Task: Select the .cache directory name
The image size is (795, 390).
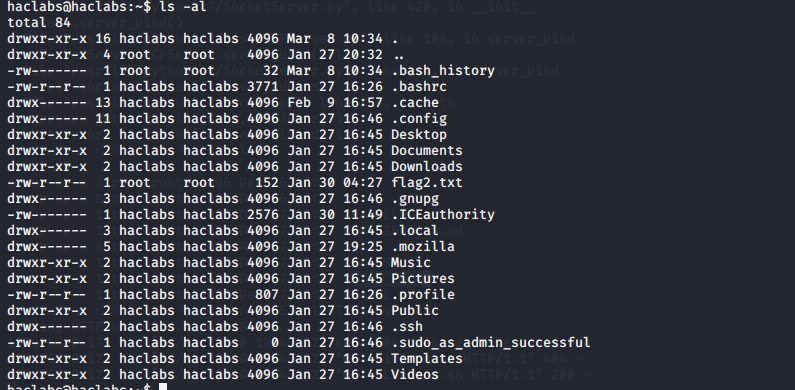Action: (415, 102)
